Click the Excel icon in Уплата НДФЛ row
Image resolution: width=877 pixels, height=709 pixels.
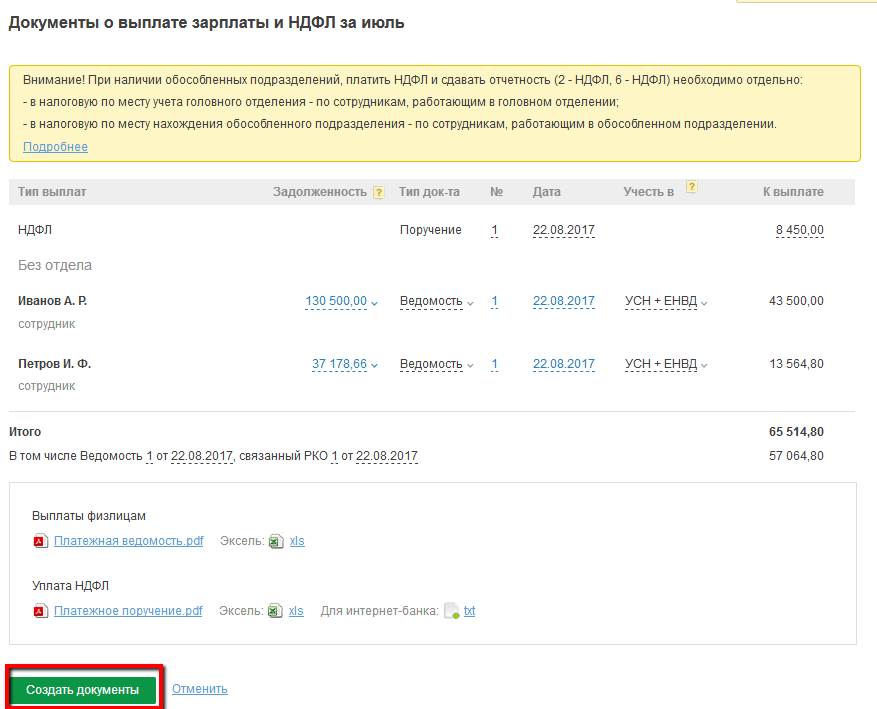click(x=275, y=611)
